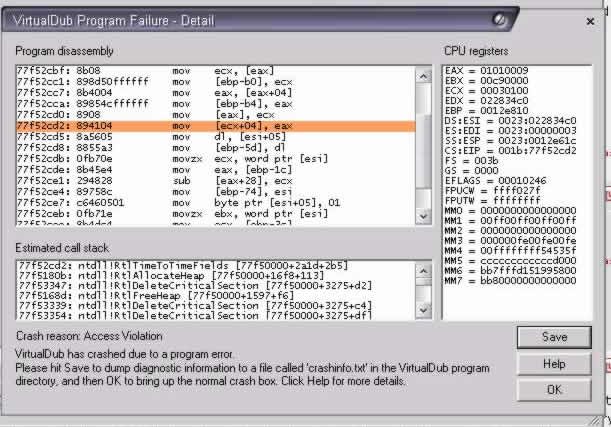
Task: Confirm with the OK button
Action: (x=554, y=390)
